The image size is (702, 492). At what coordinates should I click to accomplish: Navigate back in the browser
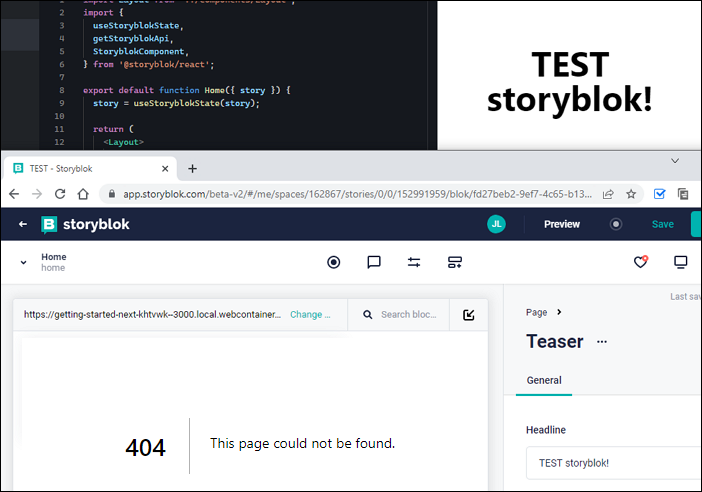[x=14, y=194]
